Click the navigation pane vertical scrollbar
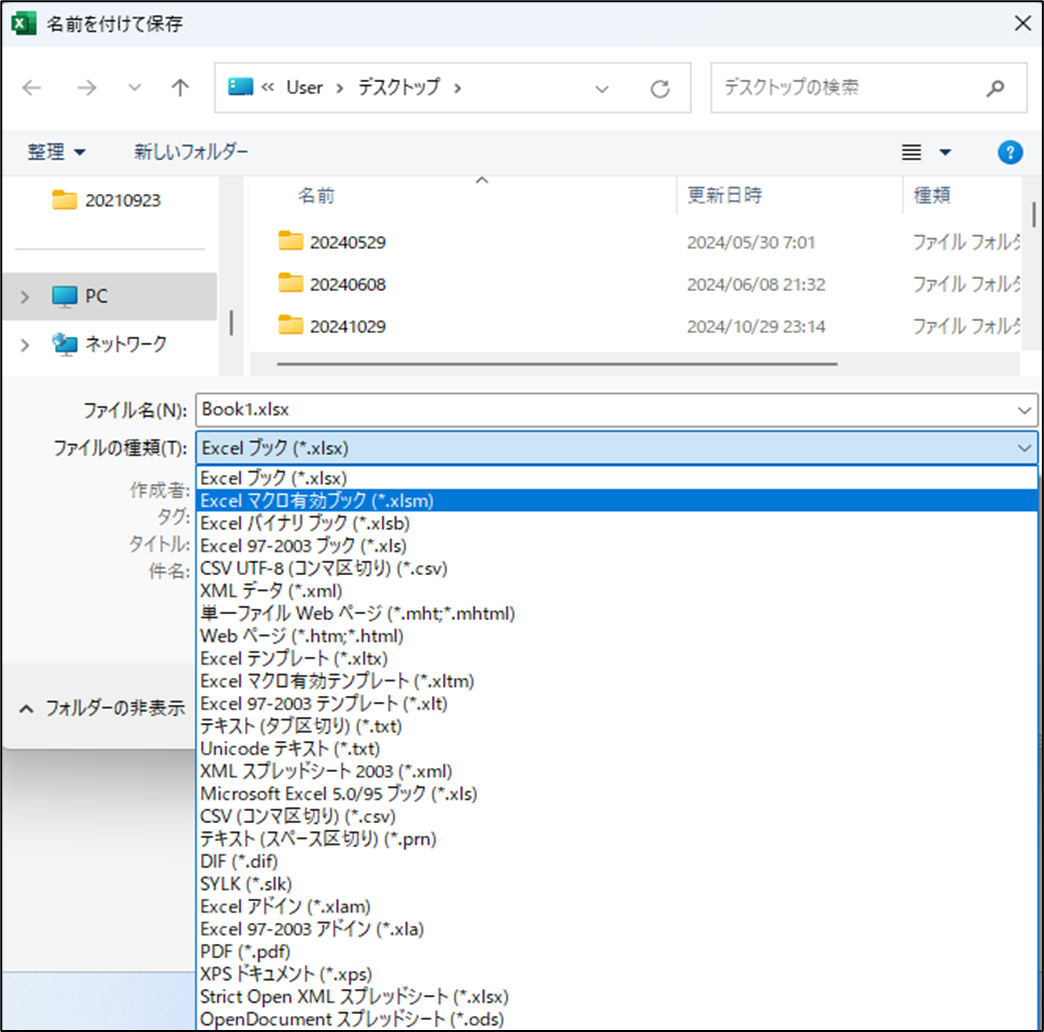This screenshot has height=1032, width=1044. point(231,323)
